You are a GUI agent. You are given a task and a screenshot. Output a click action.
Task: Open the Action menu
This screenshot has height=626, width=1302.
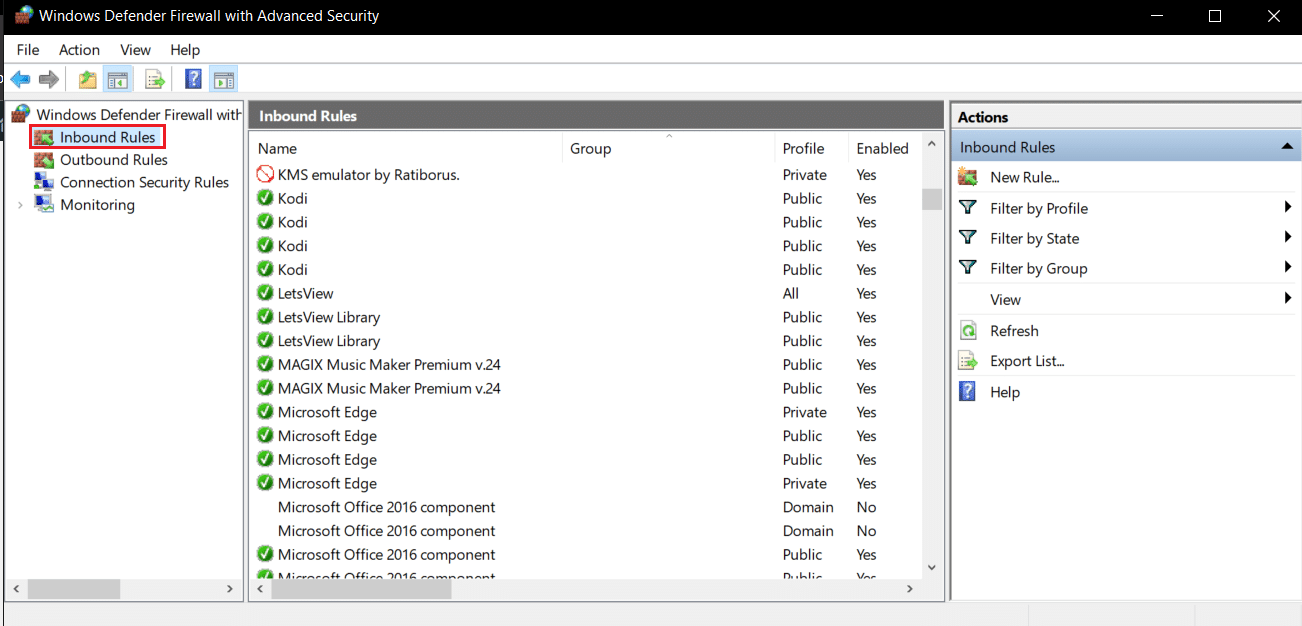[79, 50]
